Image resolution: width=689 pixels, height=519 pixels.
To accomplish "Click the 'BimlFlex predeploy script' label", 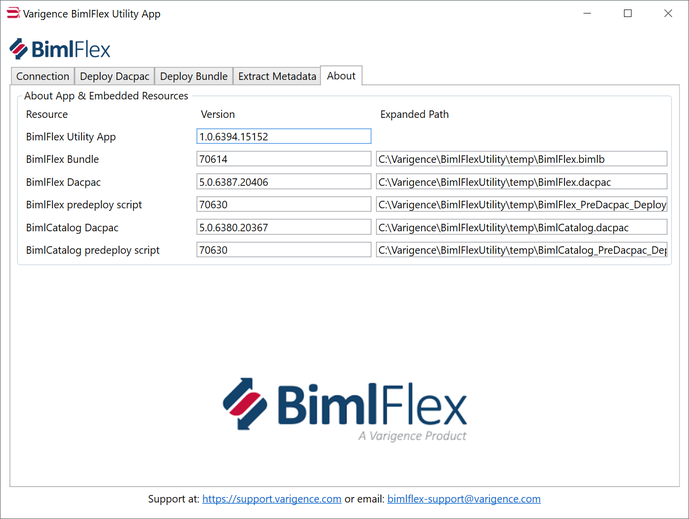I will tap(84, 205).
